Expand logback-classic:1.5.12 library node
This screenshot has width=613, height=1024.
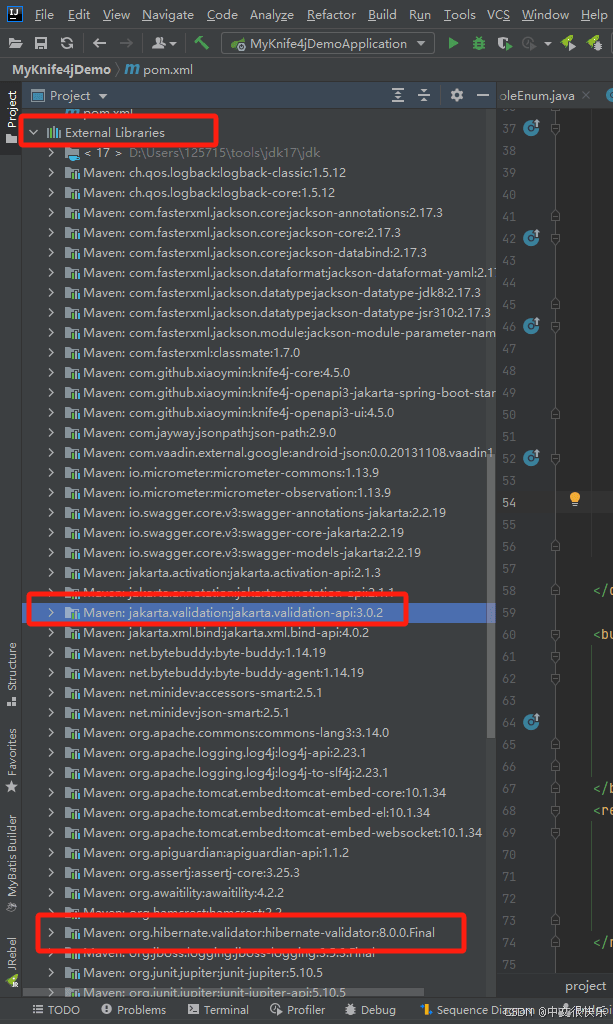[52, 173]
